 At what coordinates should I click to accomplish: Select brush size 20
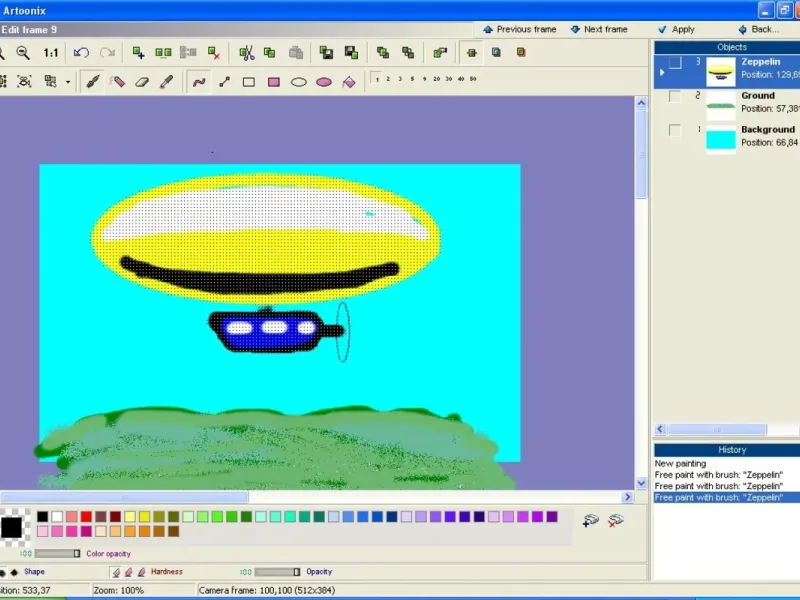coord(436,79)
